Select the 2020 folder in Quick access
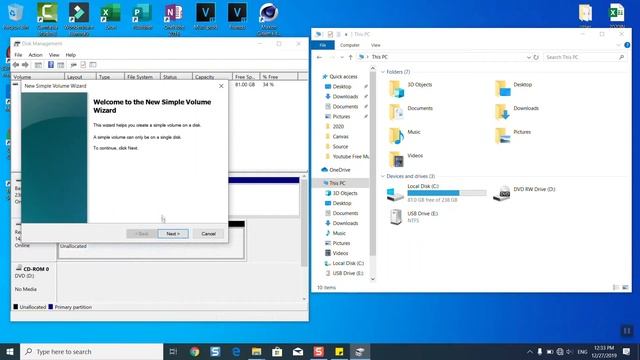Viewport: 640px width, 360px height. 338,127
